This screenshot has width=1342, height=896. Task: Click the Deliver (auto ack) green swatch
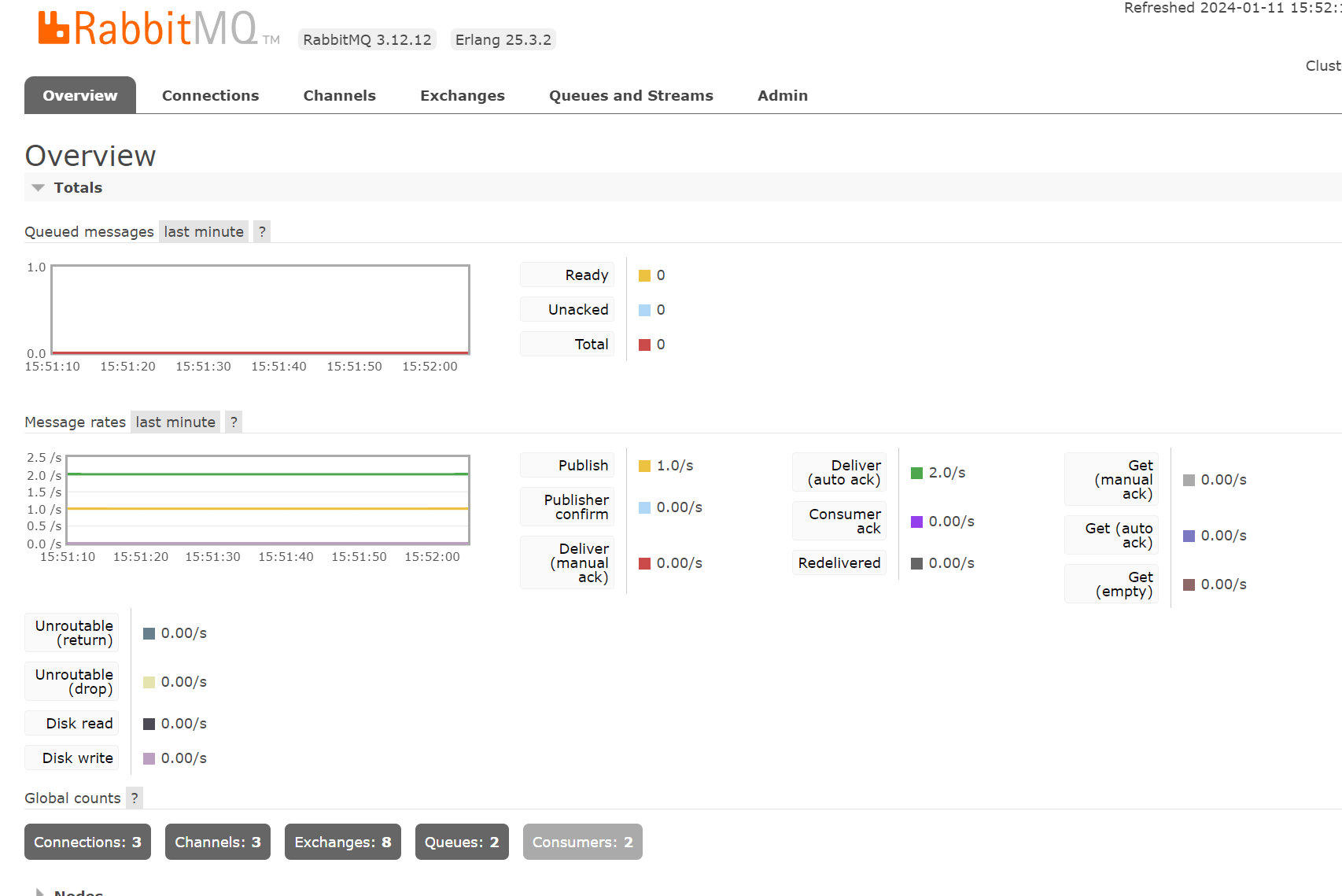coord(916,473)
